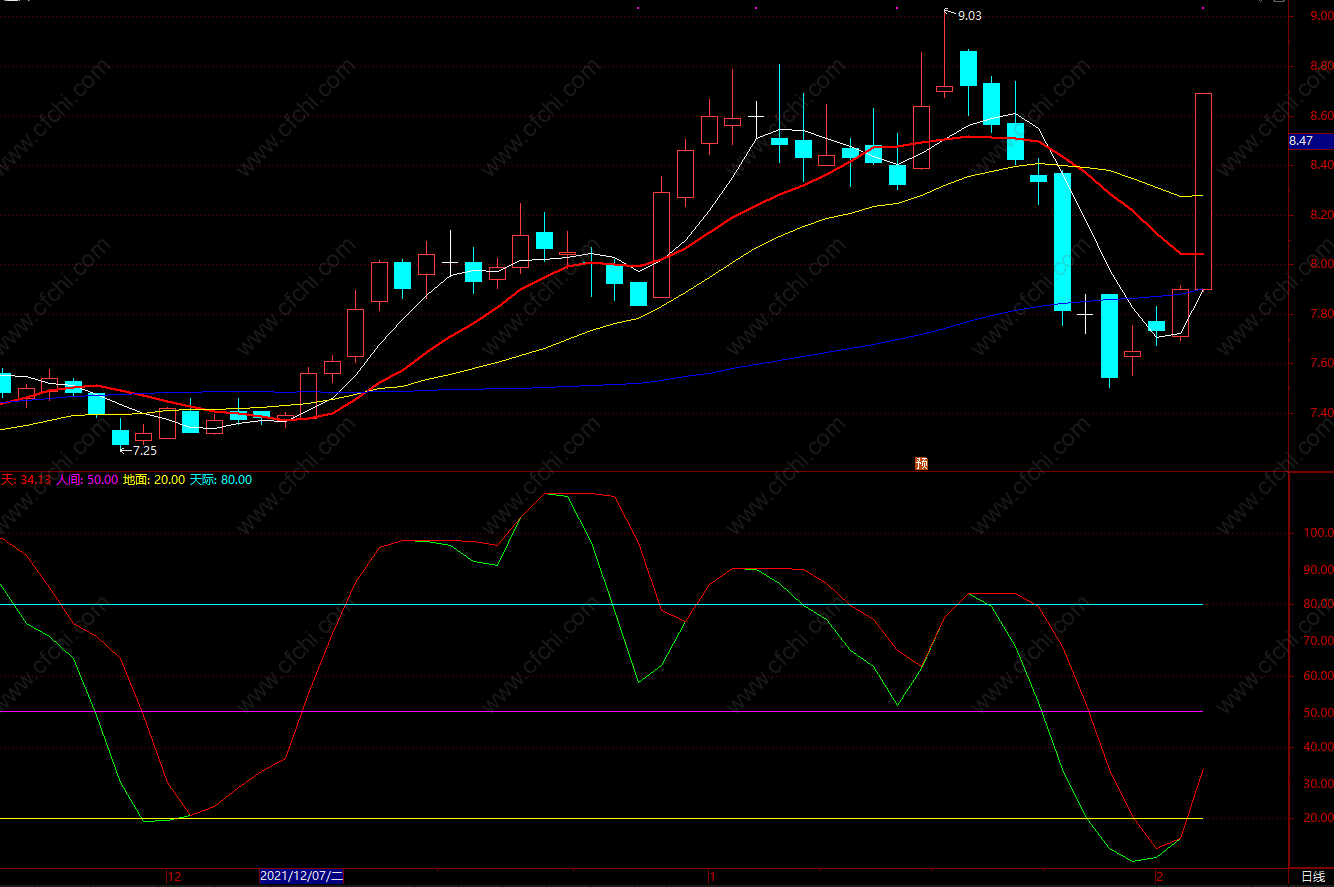Click the 8.60 price axis label
1334x887 pixels.
tap(1320, 116)
